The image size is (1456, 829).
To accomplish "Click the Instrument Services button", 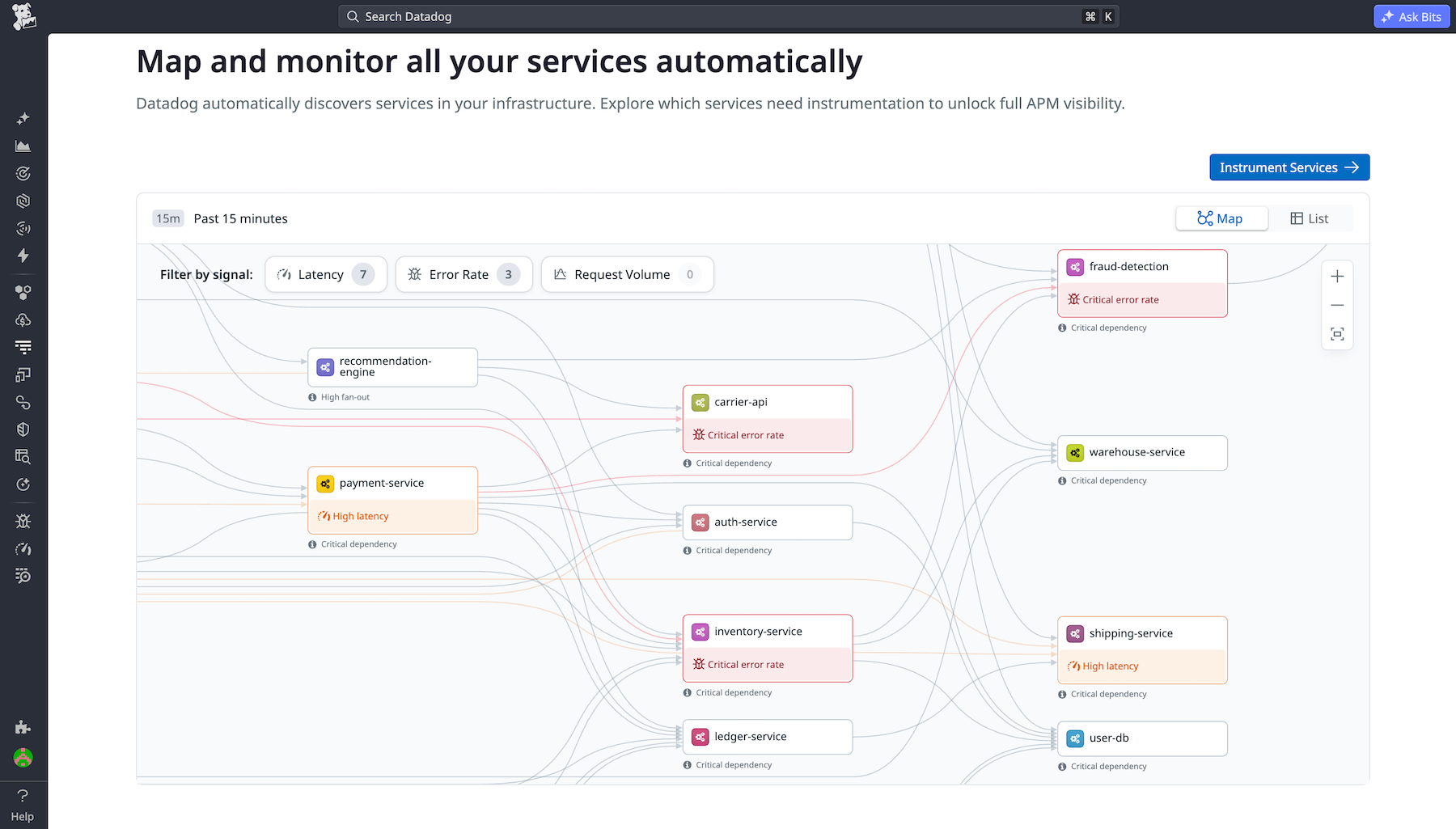I will (1289, 167).
